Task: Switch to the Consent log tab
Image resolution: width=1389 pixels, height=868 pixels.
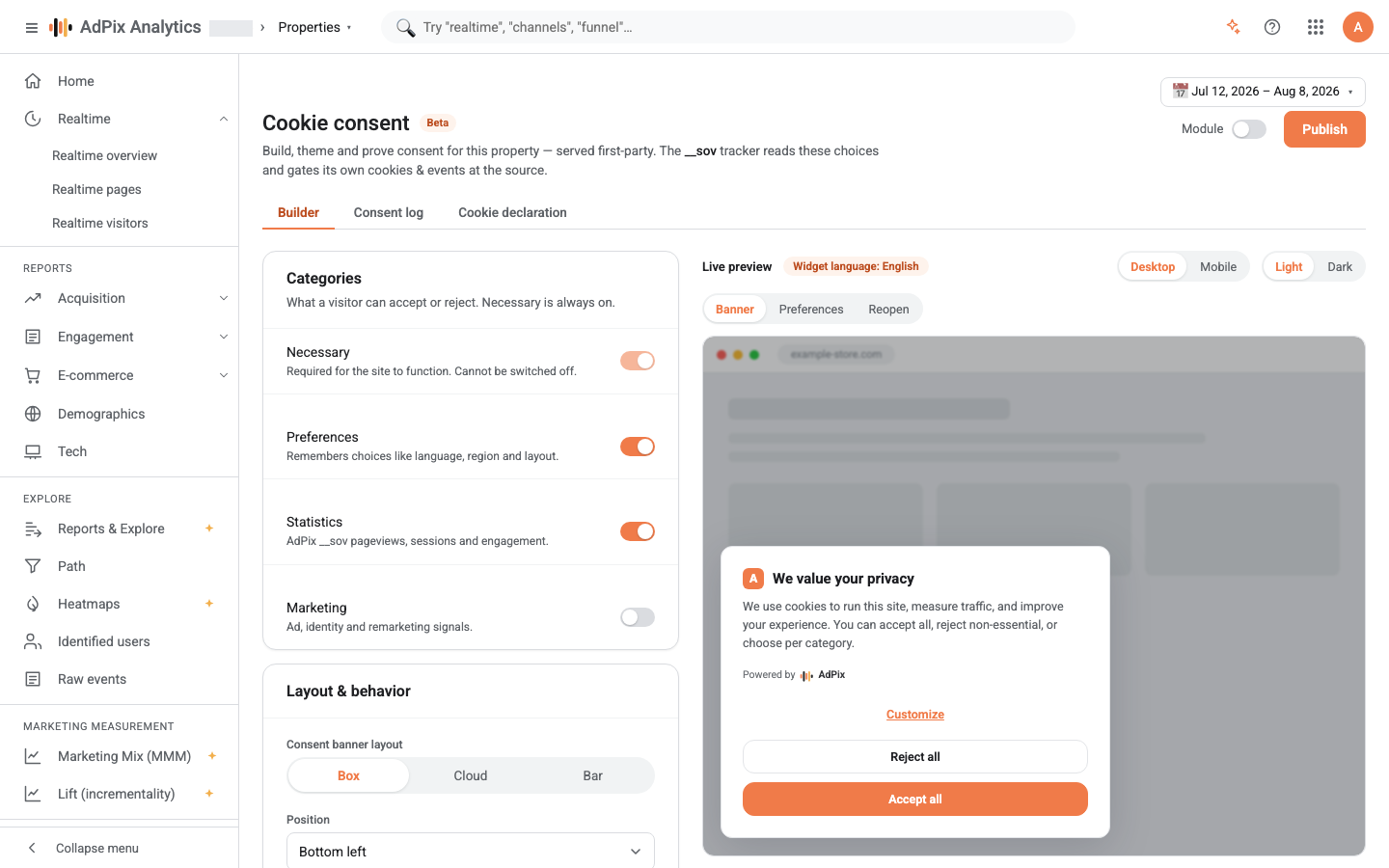Action: [x=389, y=212]
